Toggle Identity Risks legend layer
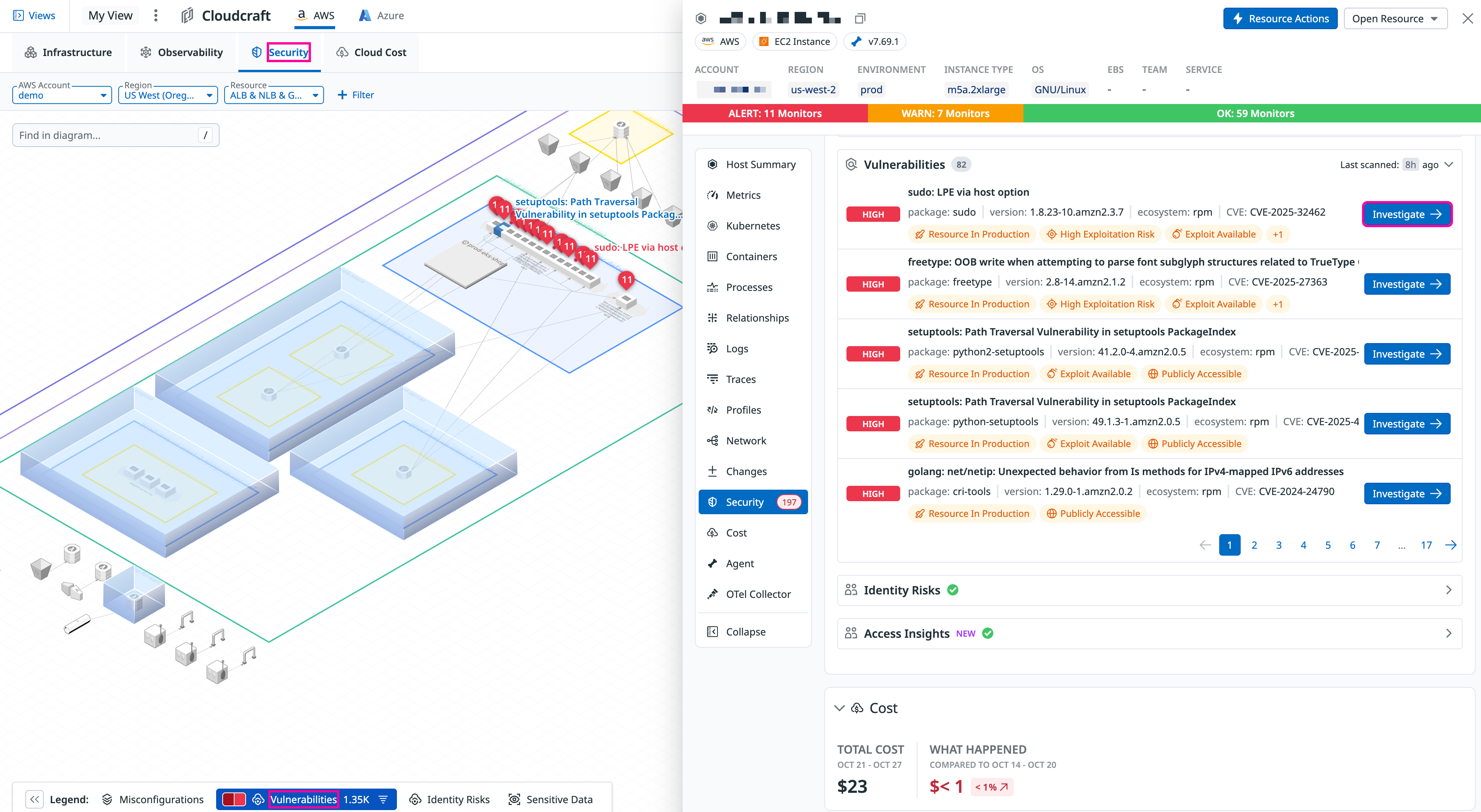Screen dimensions: 1481x812 pyautogui.click(x=450, y=799)
